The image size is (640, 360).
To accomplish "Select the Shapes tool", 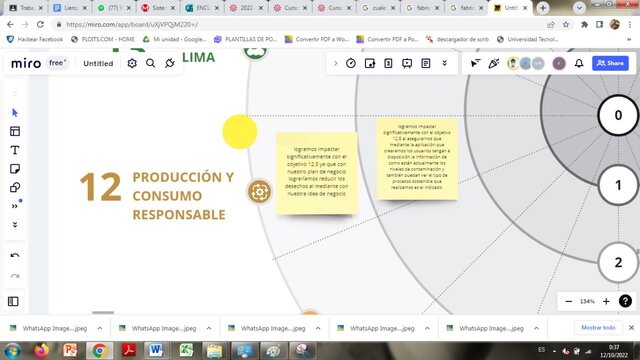I will coord(15,188).
